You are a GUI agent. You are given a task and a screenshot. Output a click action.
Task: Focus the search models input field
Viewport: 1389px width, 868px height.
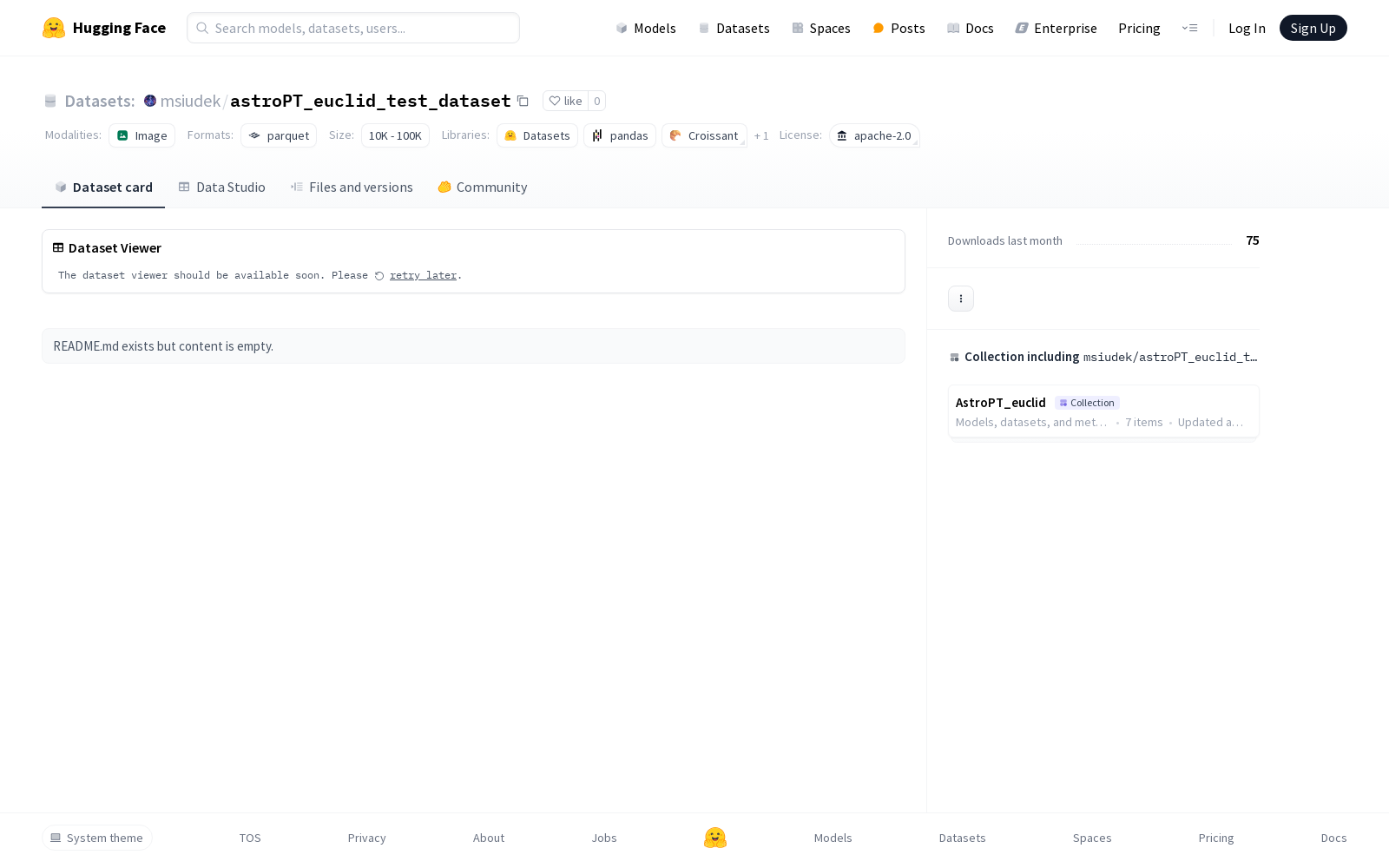coord(353,28)
